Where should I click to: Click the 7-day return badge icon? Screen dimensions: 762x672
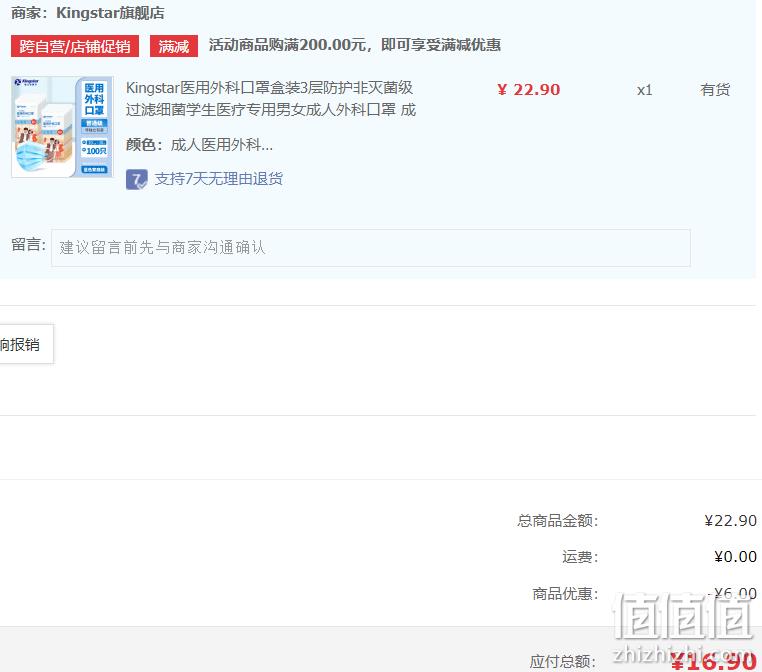click(137, 179)
